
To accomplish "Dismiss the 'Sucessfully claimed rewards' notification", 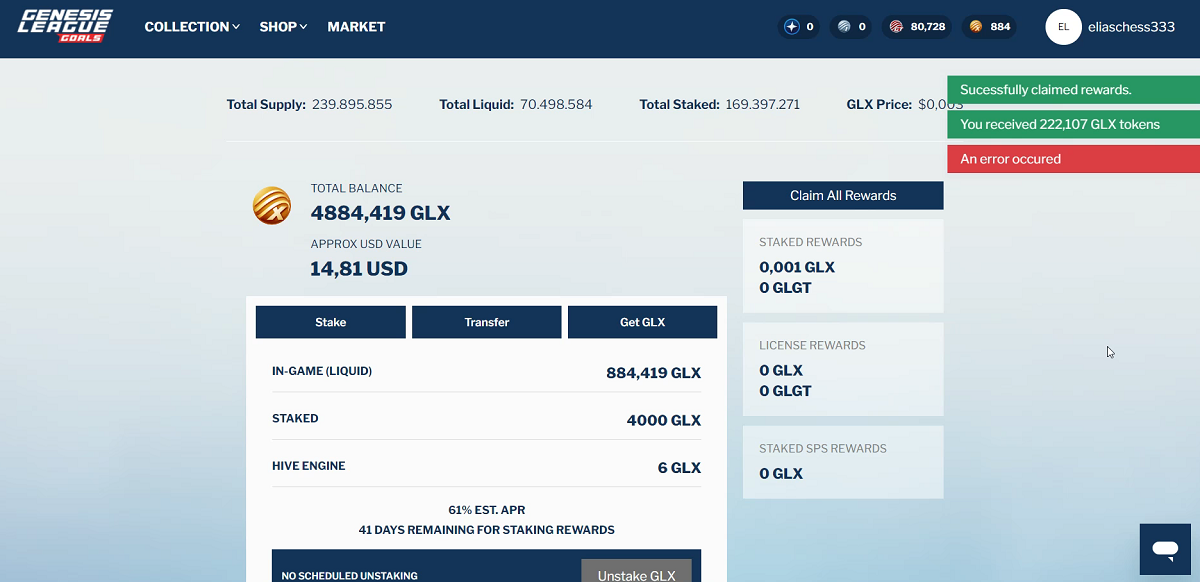I will [x=1073, y=90].
